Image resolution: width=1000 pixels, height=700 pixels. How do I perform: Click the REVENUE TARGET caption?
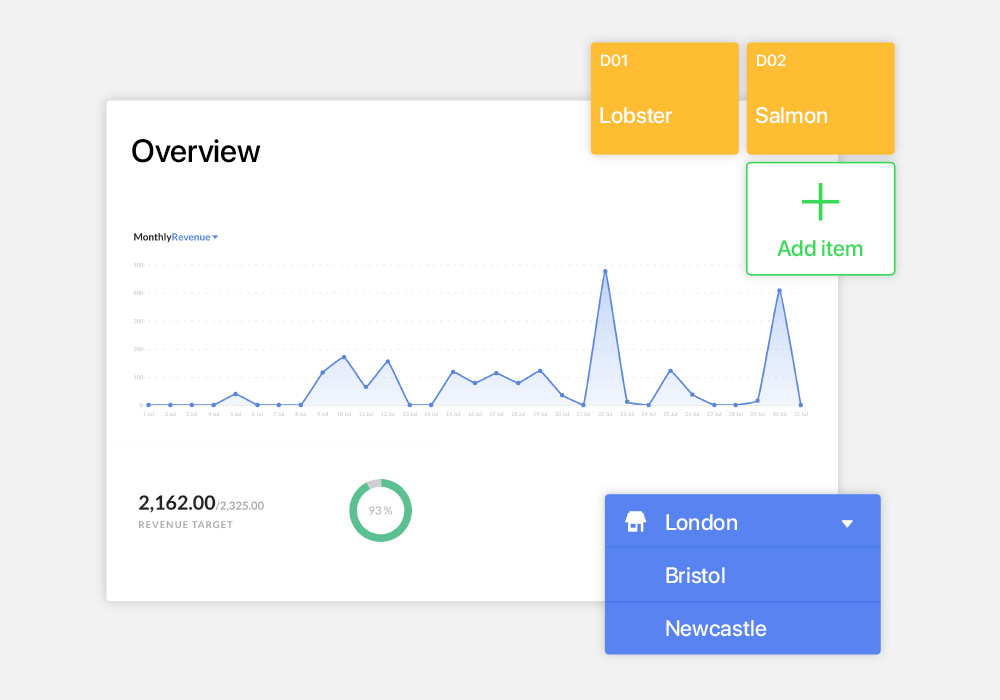(x=185, y=525)
